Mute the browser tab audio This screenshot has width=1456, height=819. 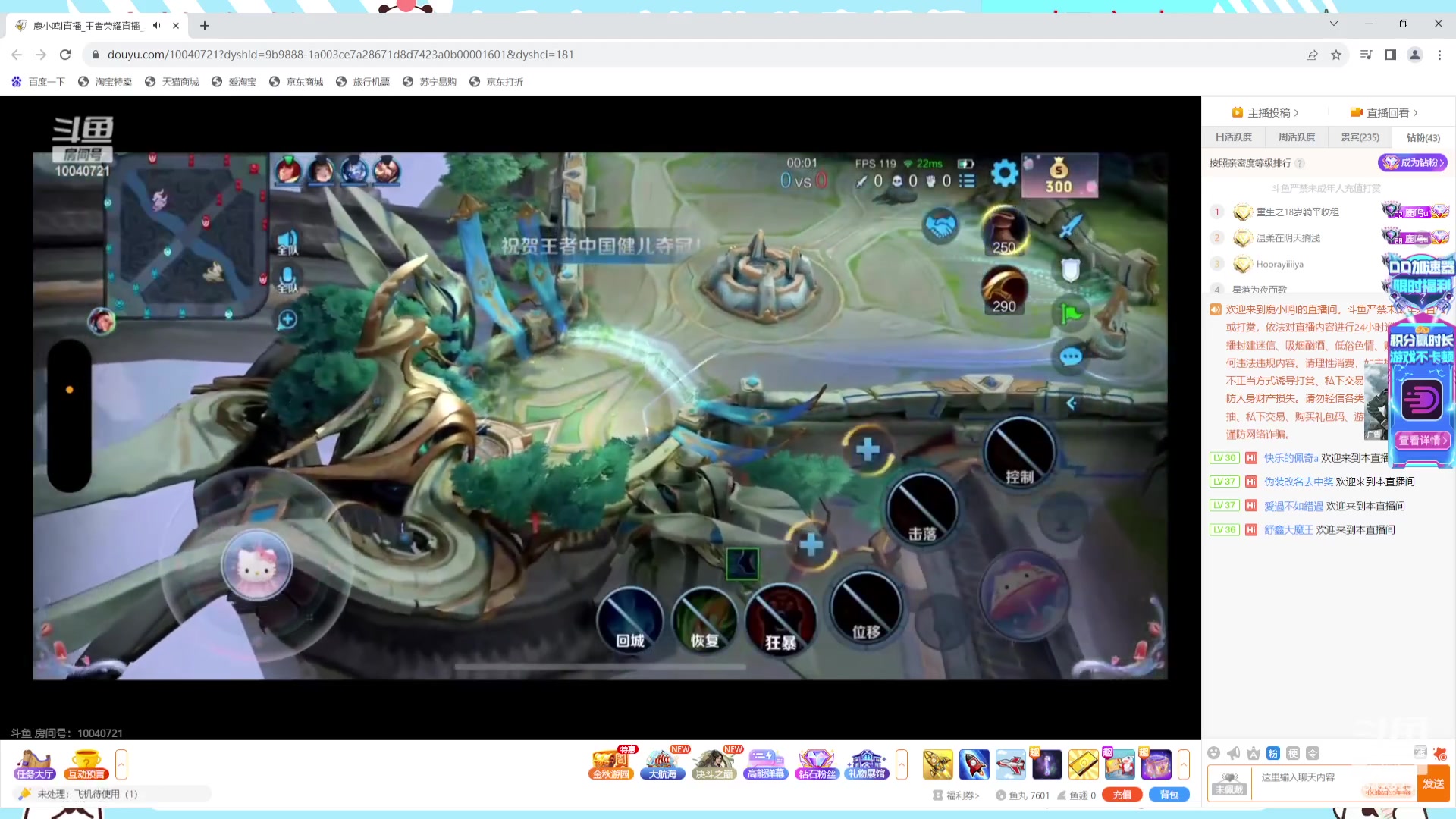pyautogui.click(x=157, y=25)
